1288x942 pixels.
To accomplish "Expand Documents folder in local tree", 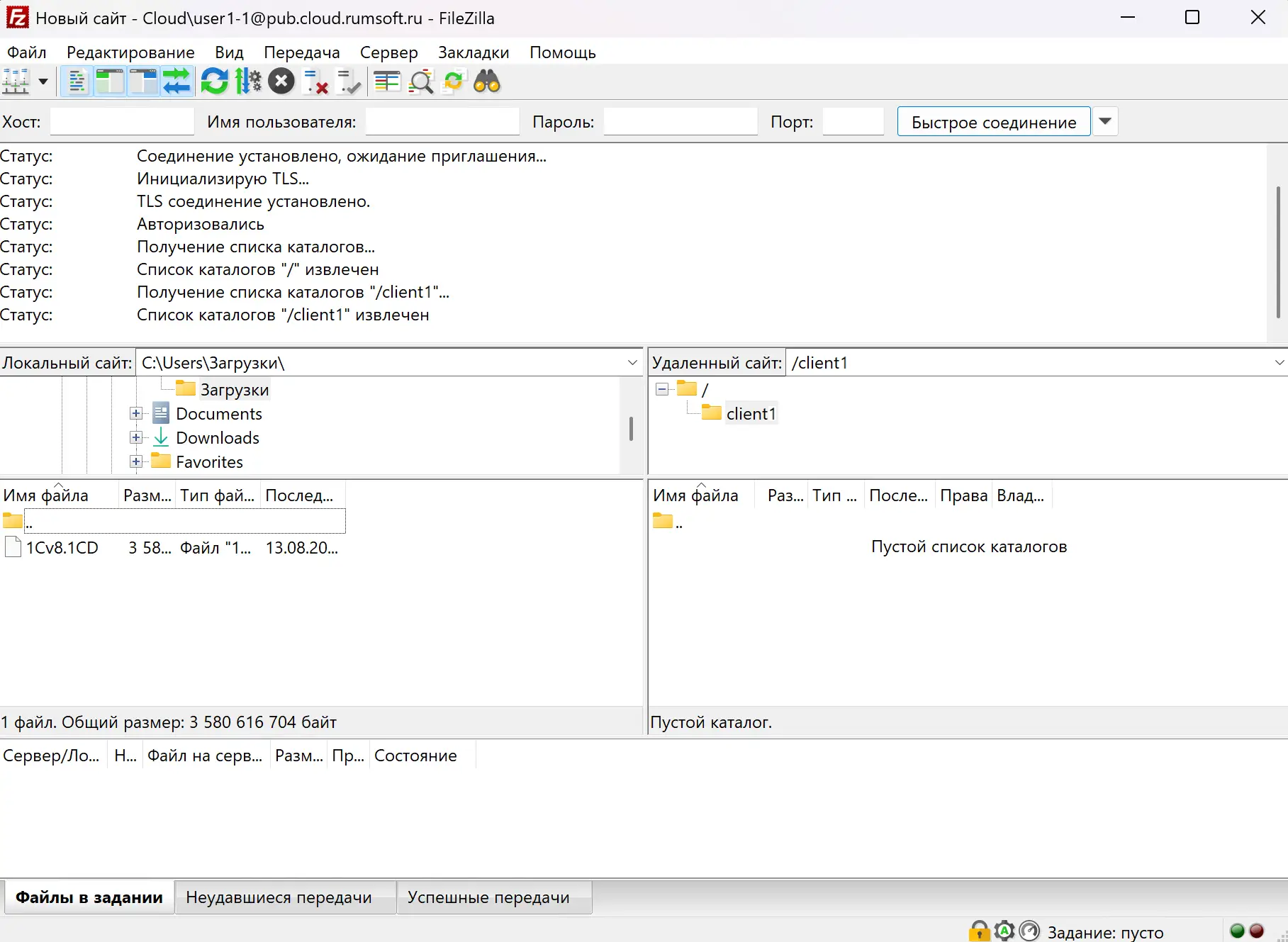I will tap(136, 413).
